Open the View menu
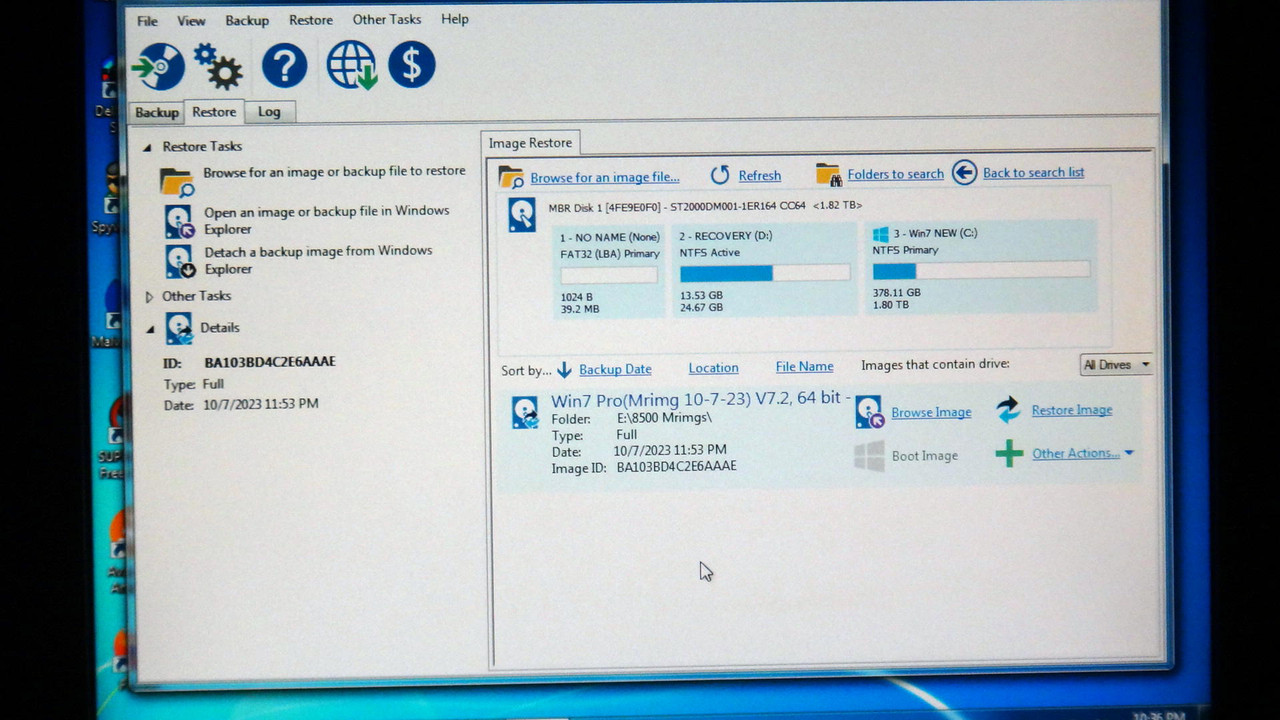 click(191, 20)
